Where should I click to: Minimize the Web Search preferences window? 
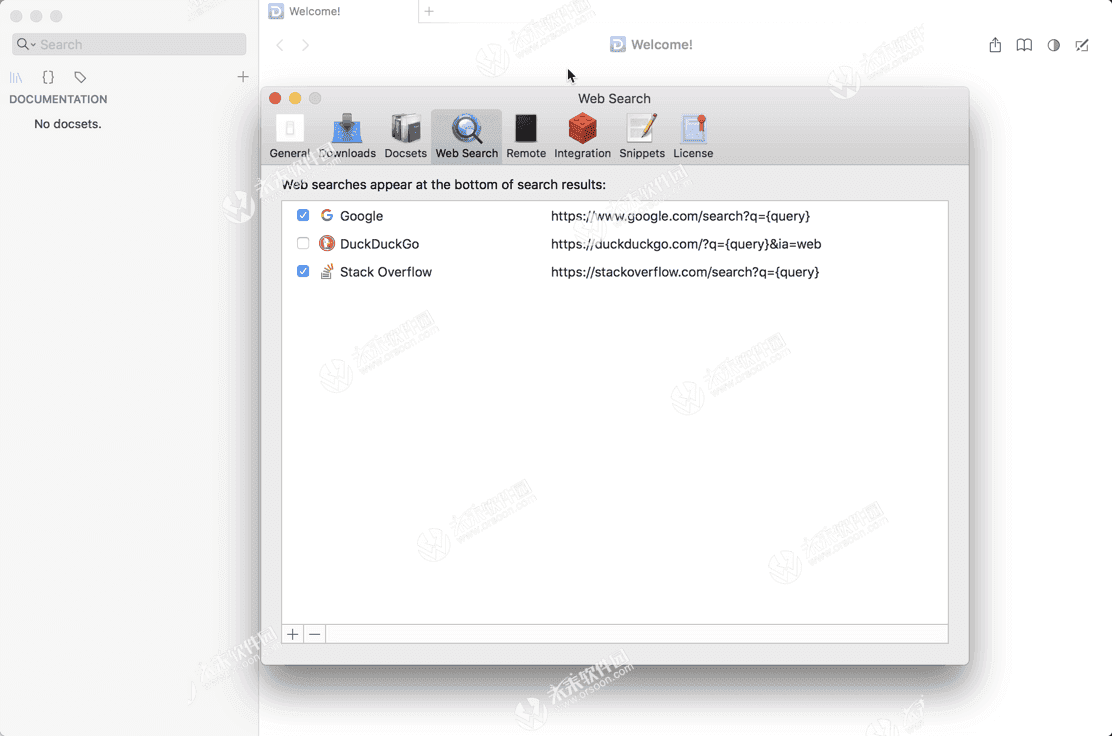pos(295,98)
